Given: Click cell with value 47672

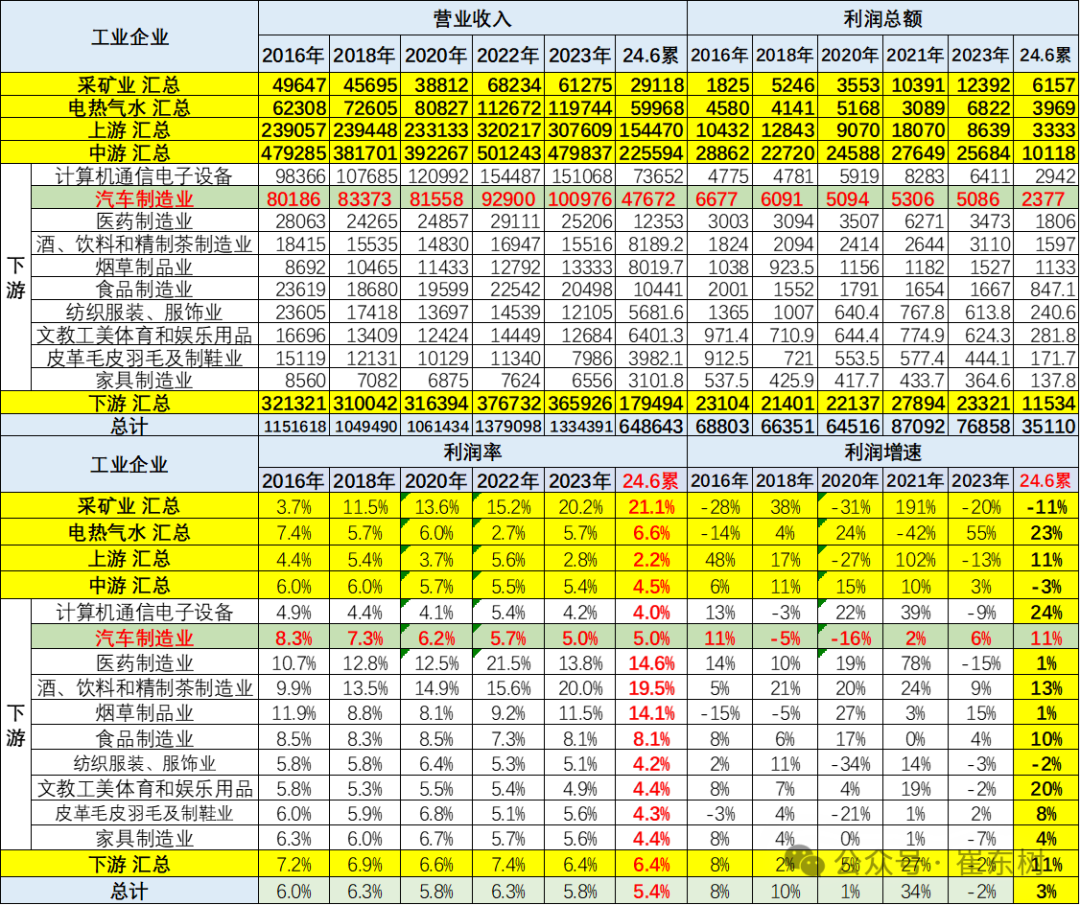Looking at the screenshot, I should pyautogui.click(x=651, y=199).
